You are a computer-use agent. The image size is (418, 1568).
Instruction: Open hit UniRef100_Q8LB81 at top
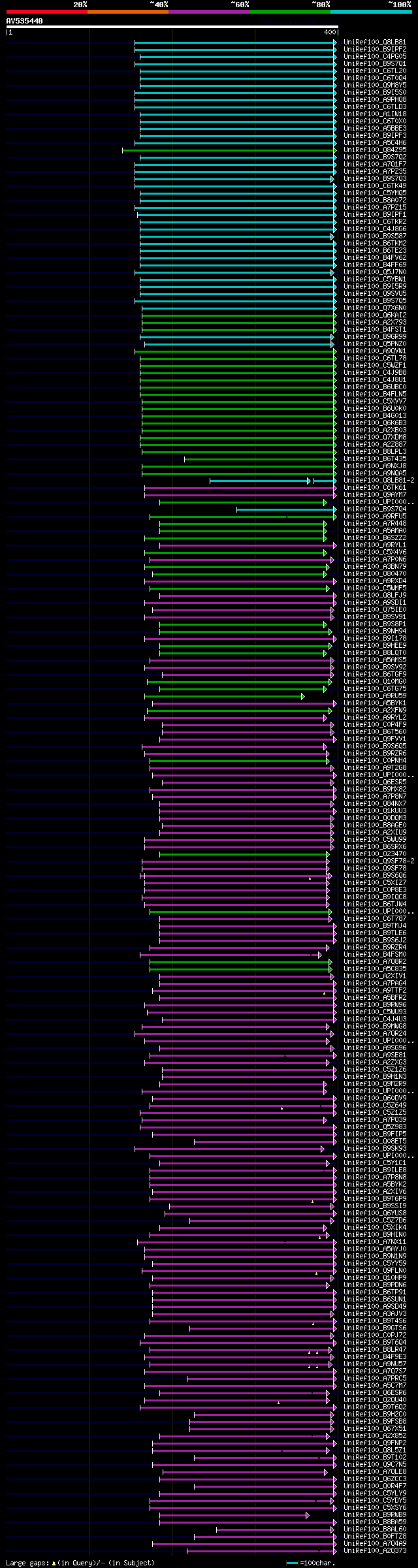[x=375, y=42]
